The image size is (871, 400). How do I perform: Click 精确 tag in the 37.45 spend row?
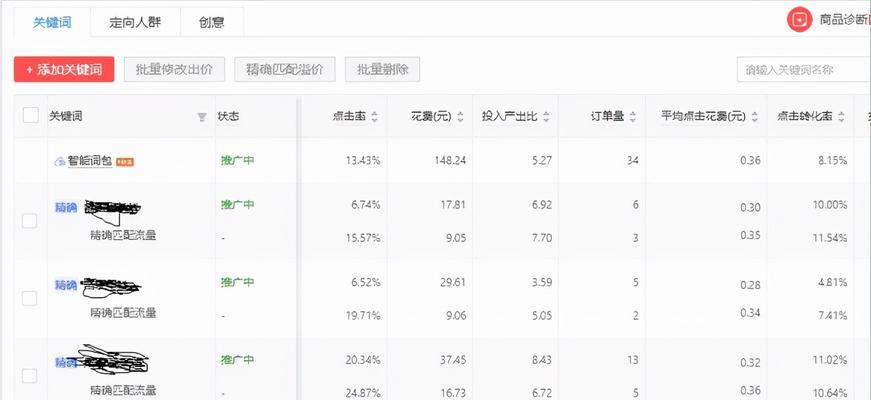point(66,363)
